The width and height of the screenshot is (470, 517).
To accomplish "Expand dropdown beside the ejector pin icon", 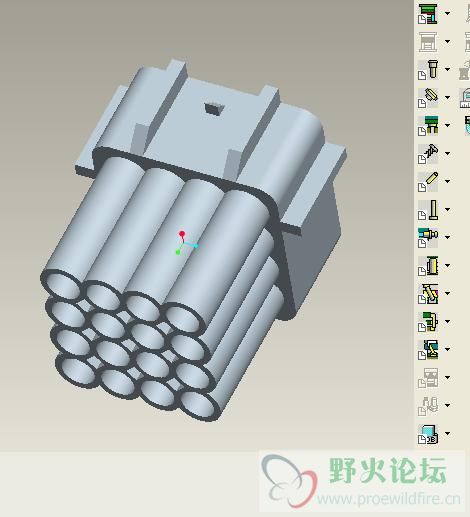I will (x=447, y=209).
